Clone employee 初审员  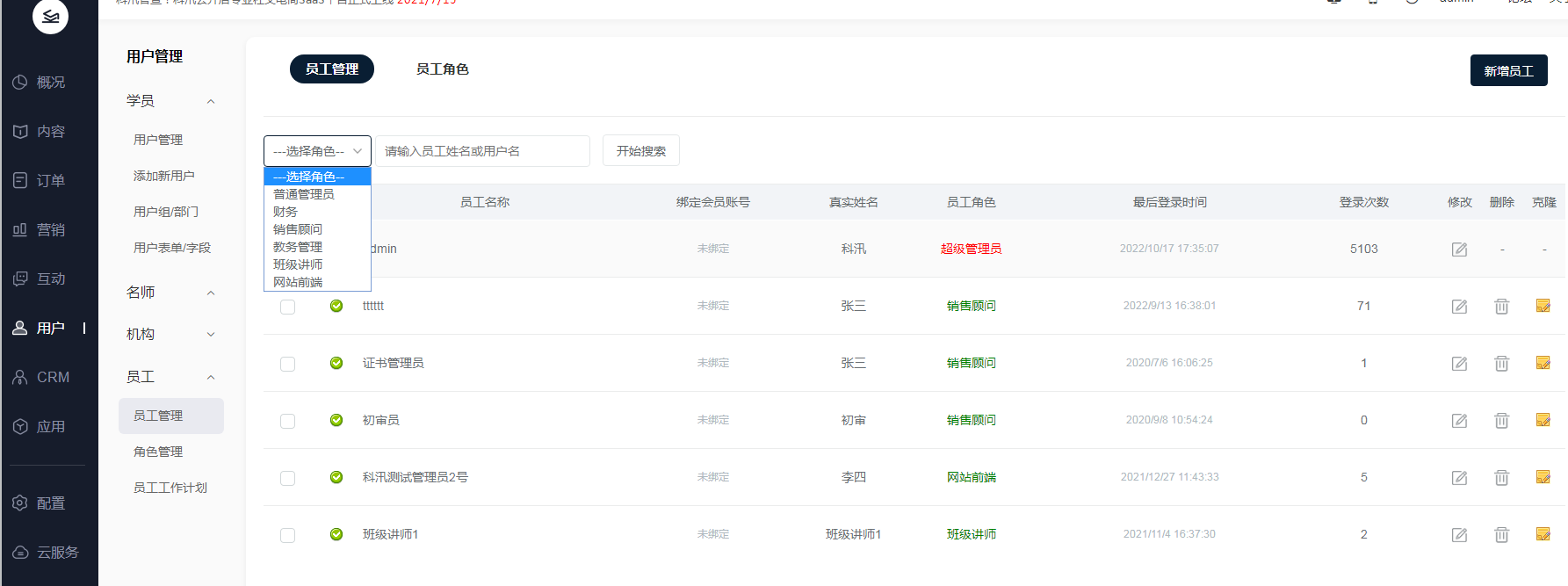[x=1543, y=419]
